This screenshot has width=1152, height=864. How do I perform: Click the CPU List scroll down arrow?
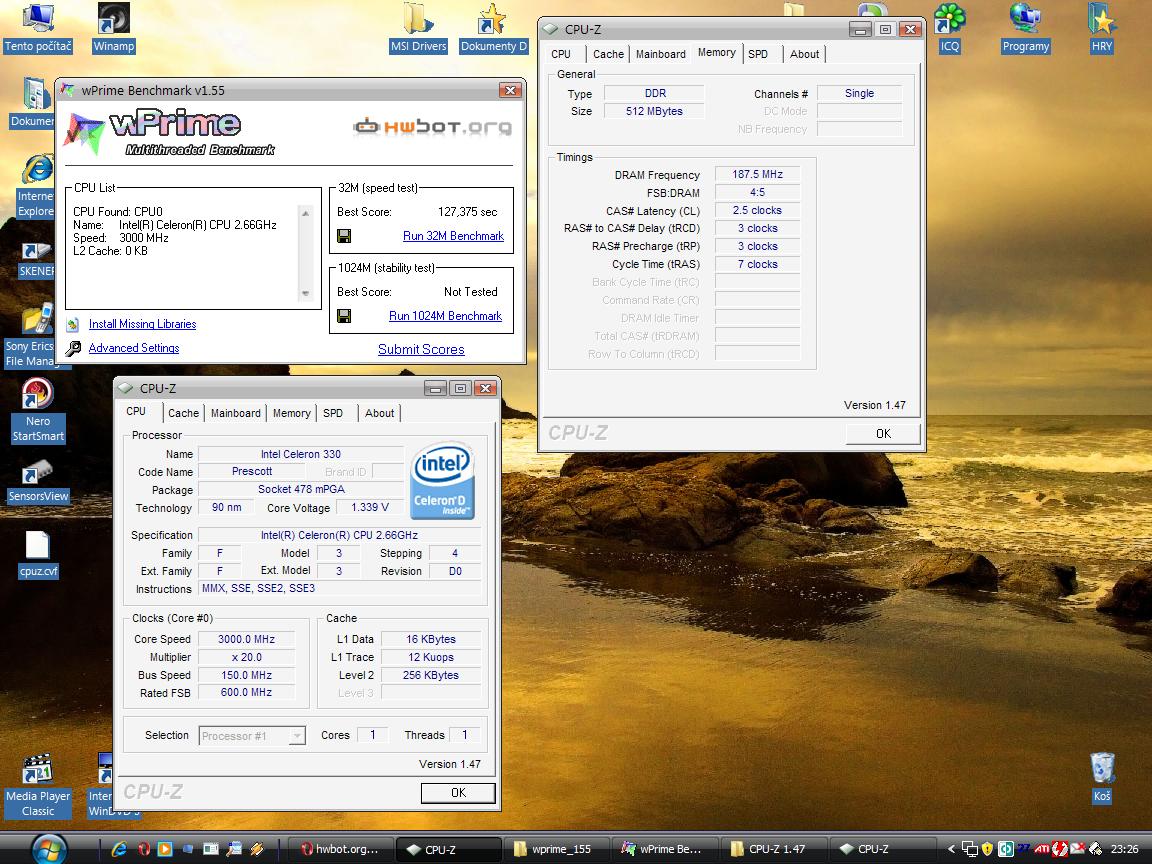[x=306, y=294]
